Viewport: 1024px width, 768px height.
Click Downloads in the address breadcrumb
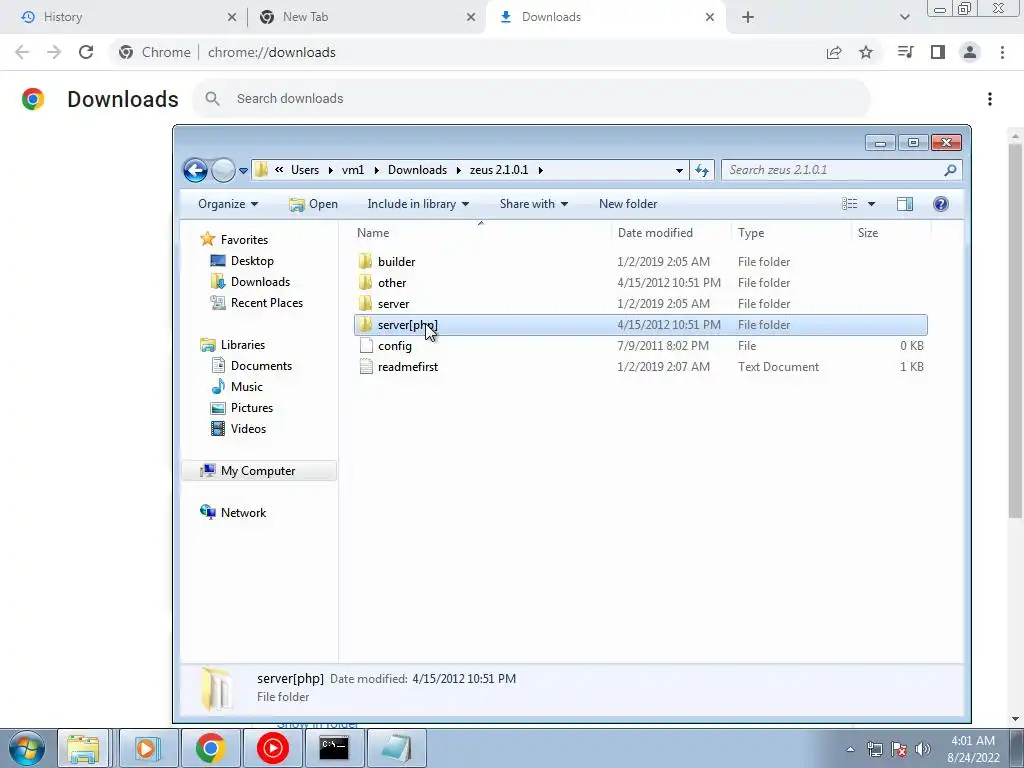coord(417,170)
